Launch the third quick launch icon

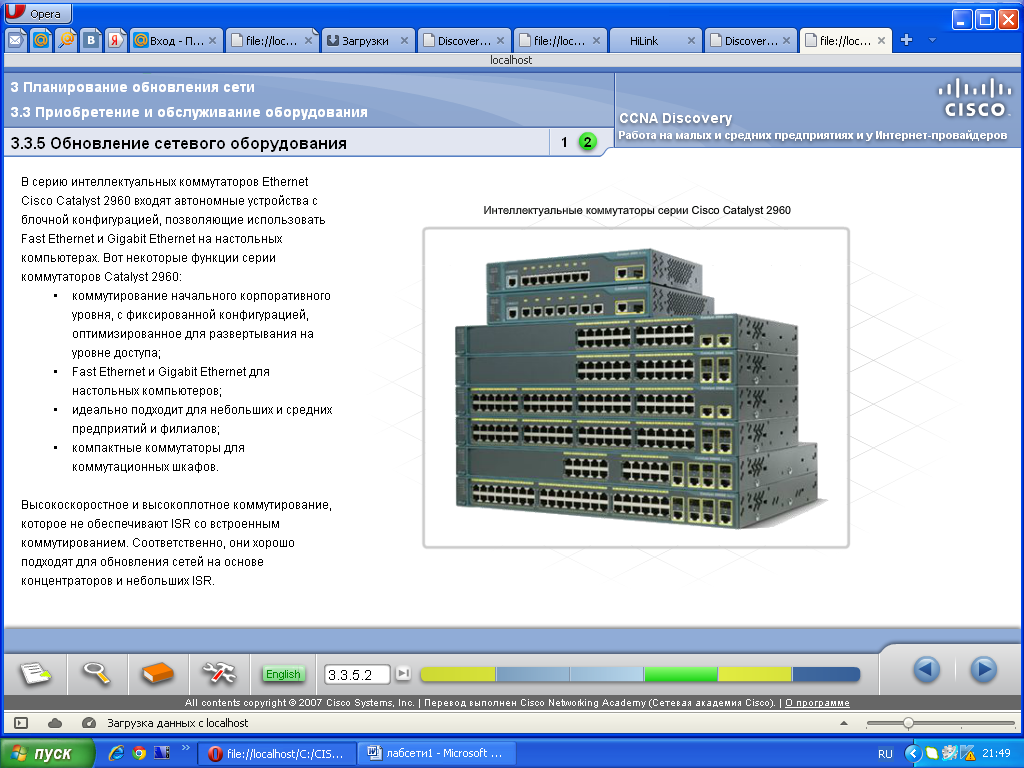tap(161, 753)
